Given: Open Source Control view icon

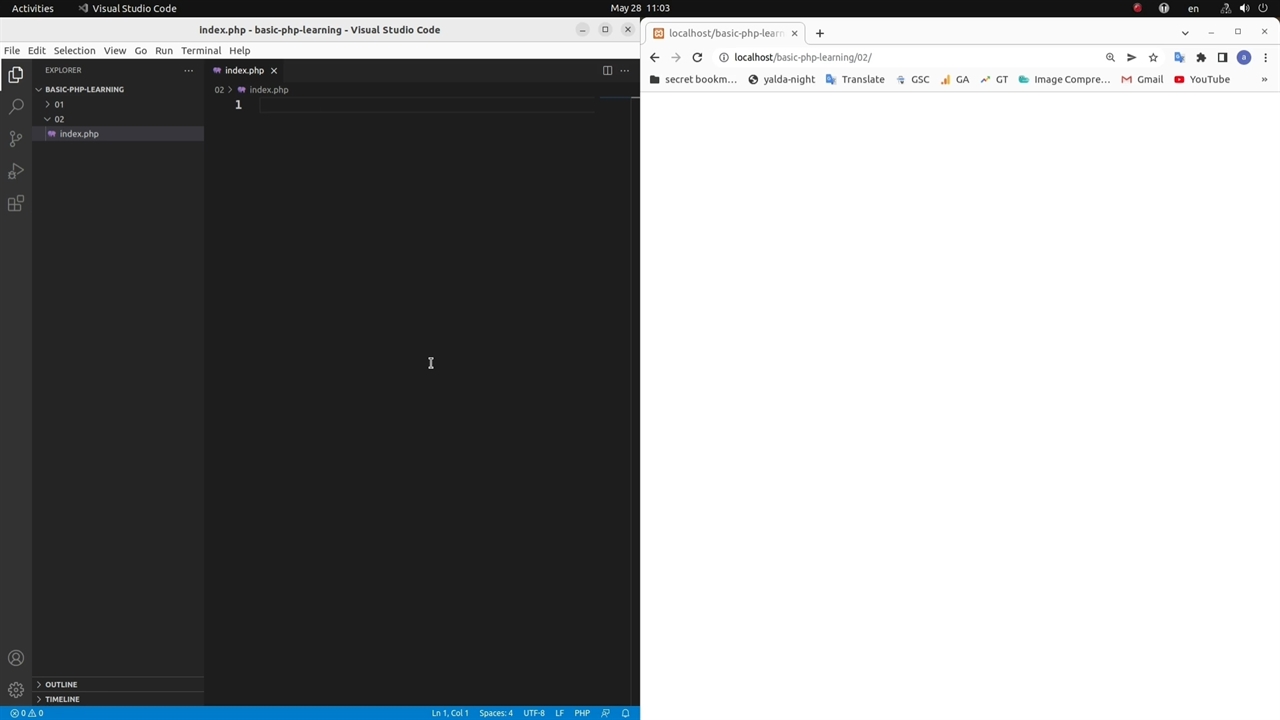Looking at the screenshot, I should pos(16,139).
